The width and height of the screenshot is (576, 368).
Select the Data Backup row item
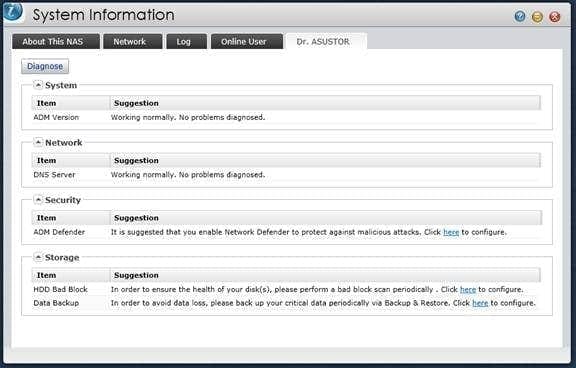(x=56, y=303)
